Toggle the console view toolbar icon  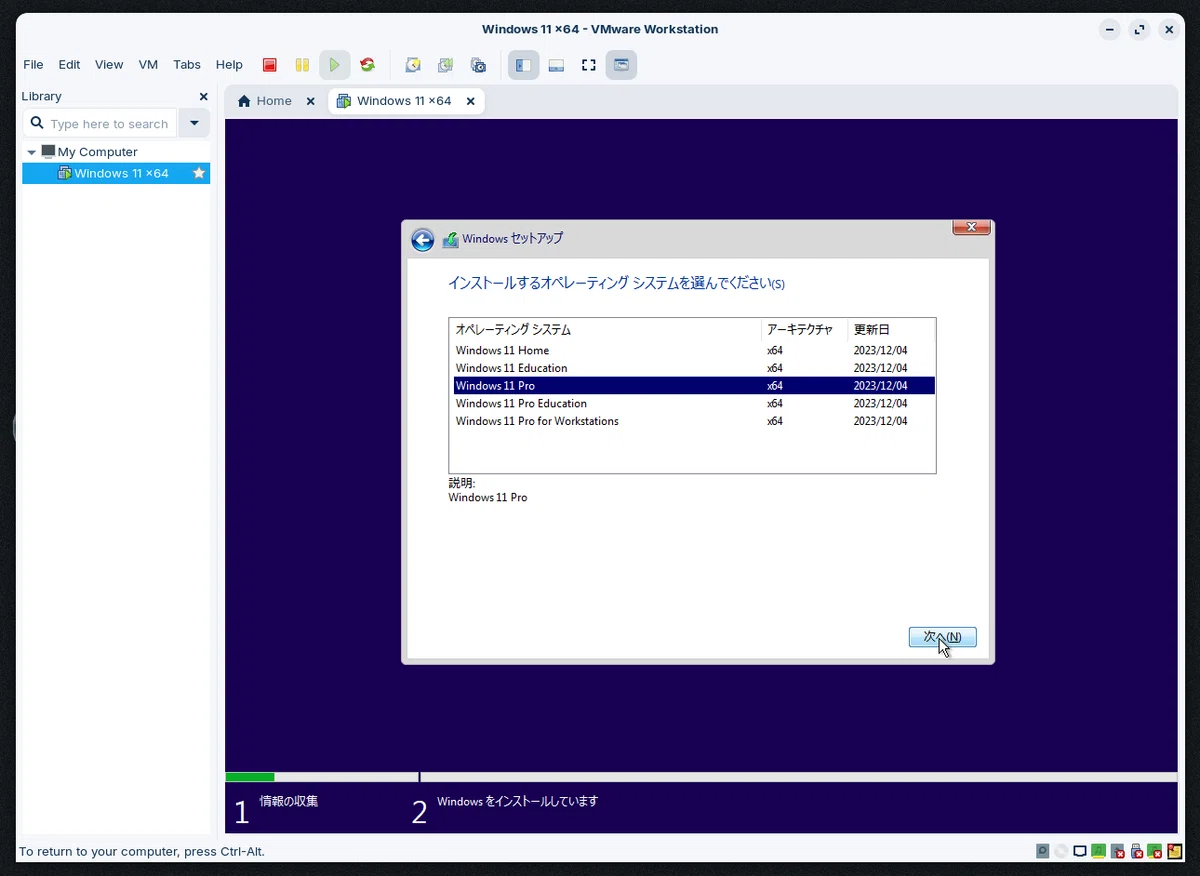(621, 65)
